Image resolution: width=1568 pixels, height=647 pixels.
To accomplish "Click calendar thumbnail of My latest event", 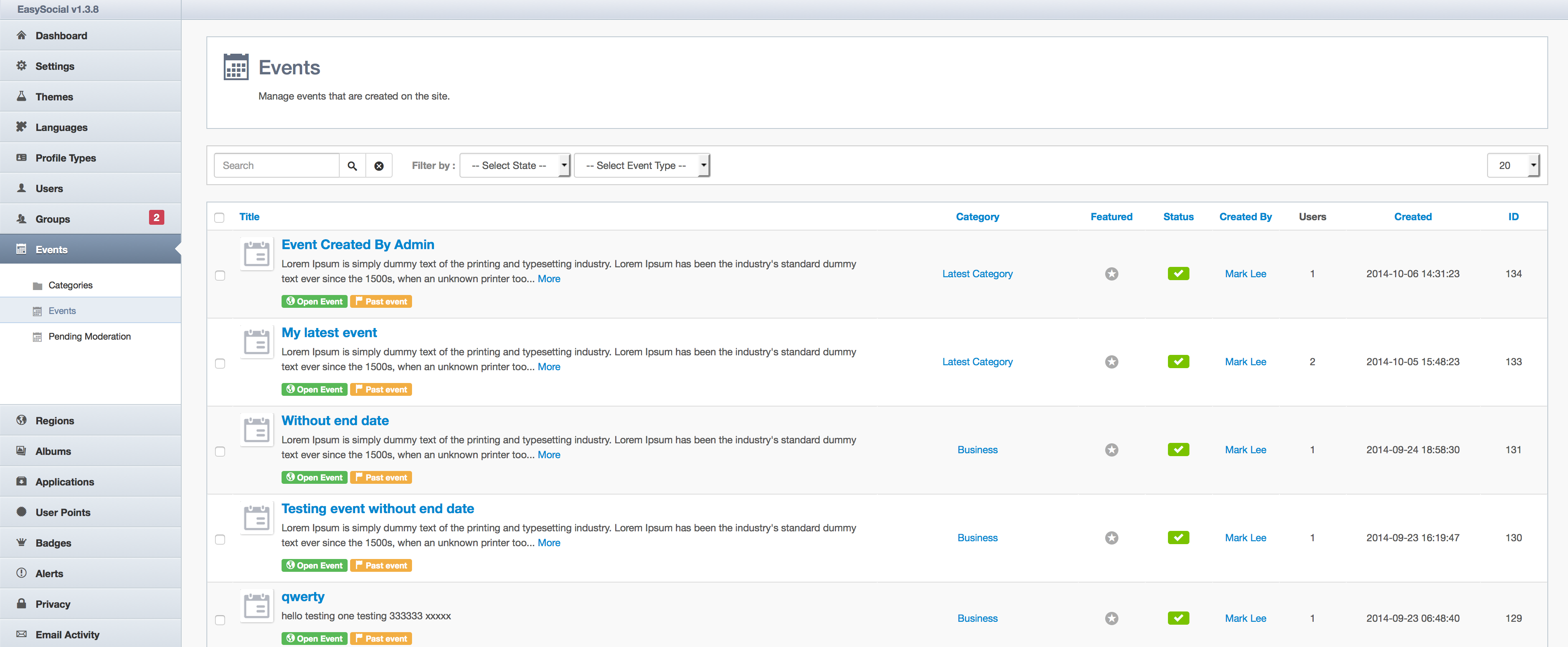I will point(256,342).
